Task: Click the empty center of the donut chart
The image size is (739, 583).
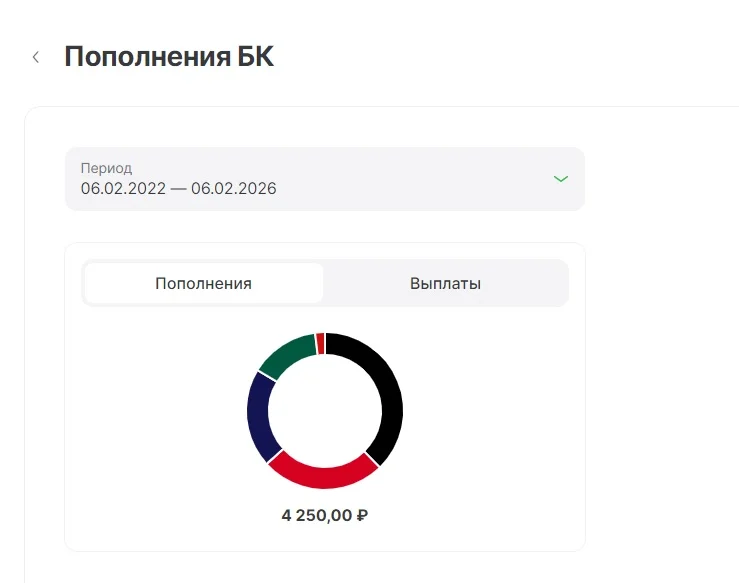Action: (x=325, y=411)
